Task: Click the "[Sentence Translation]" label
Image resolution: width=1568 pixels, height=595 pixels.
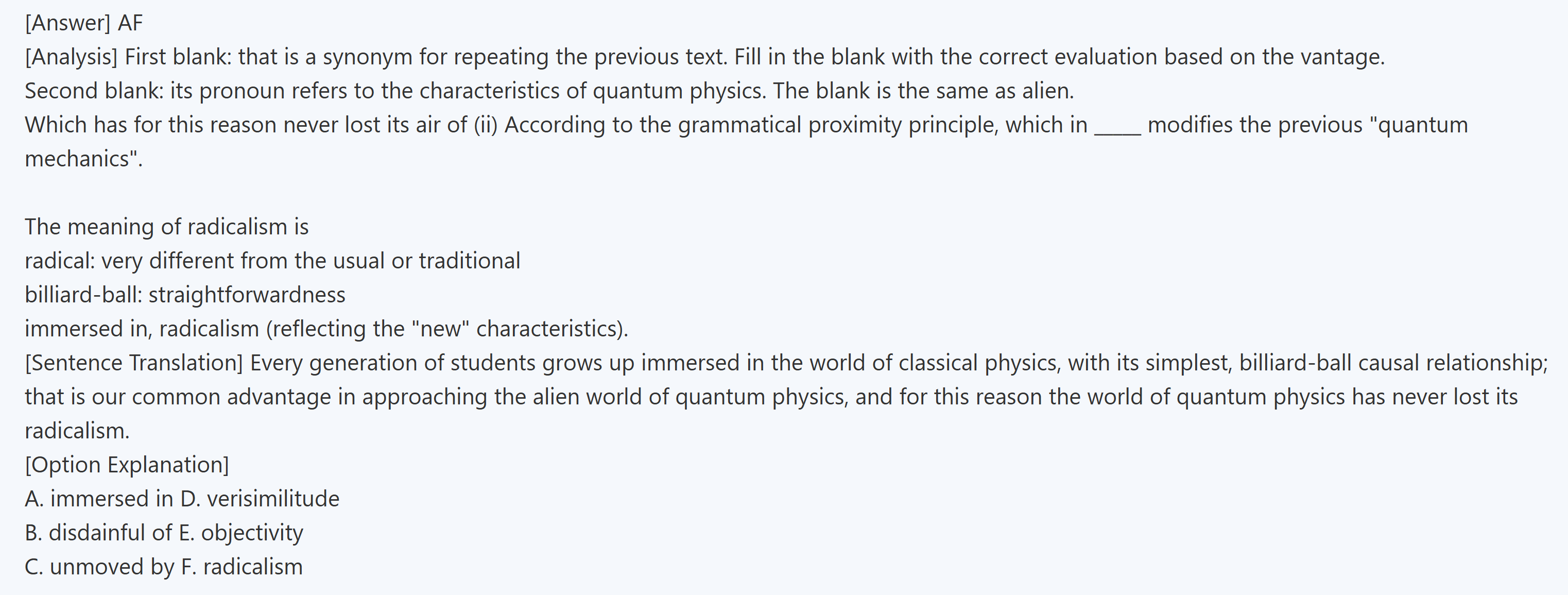Action: 133,364
